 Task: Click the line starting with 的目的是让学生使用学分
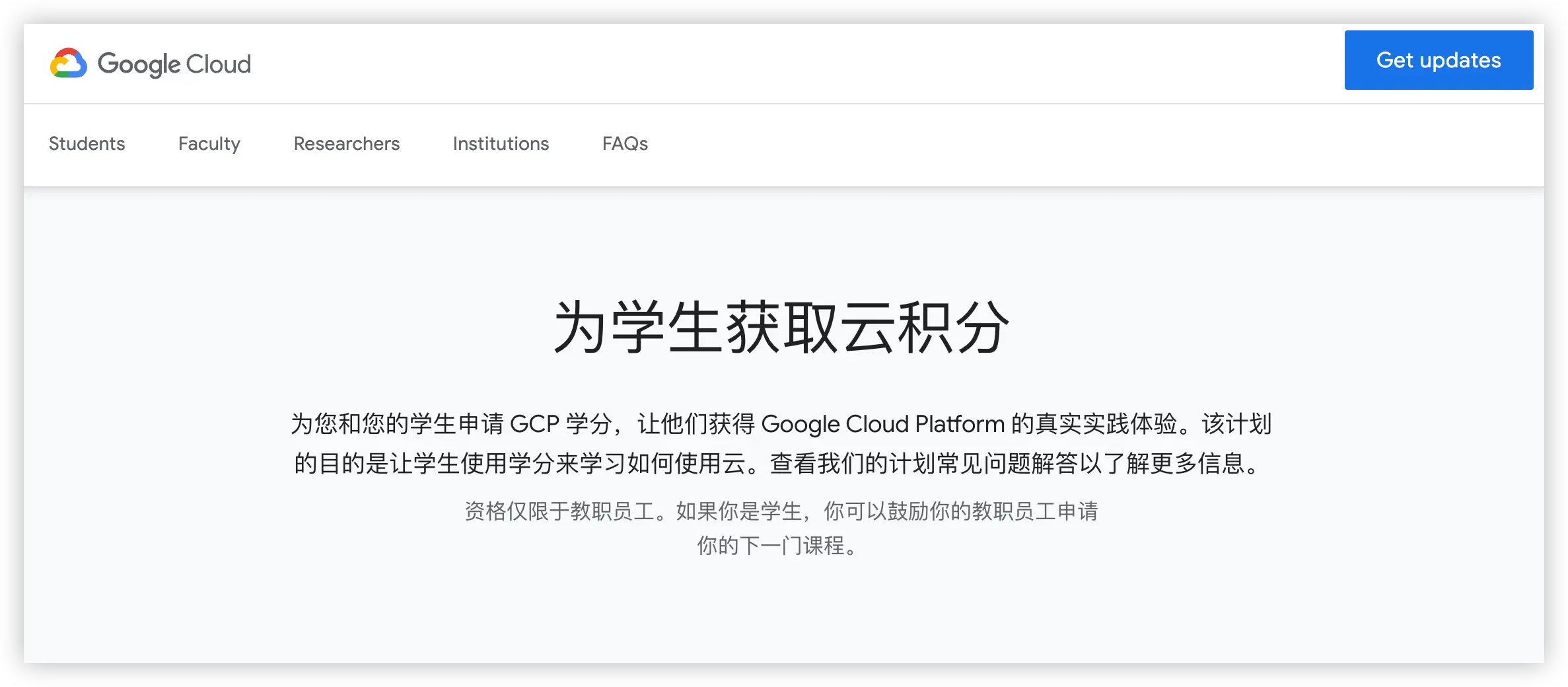click(778, 463)
